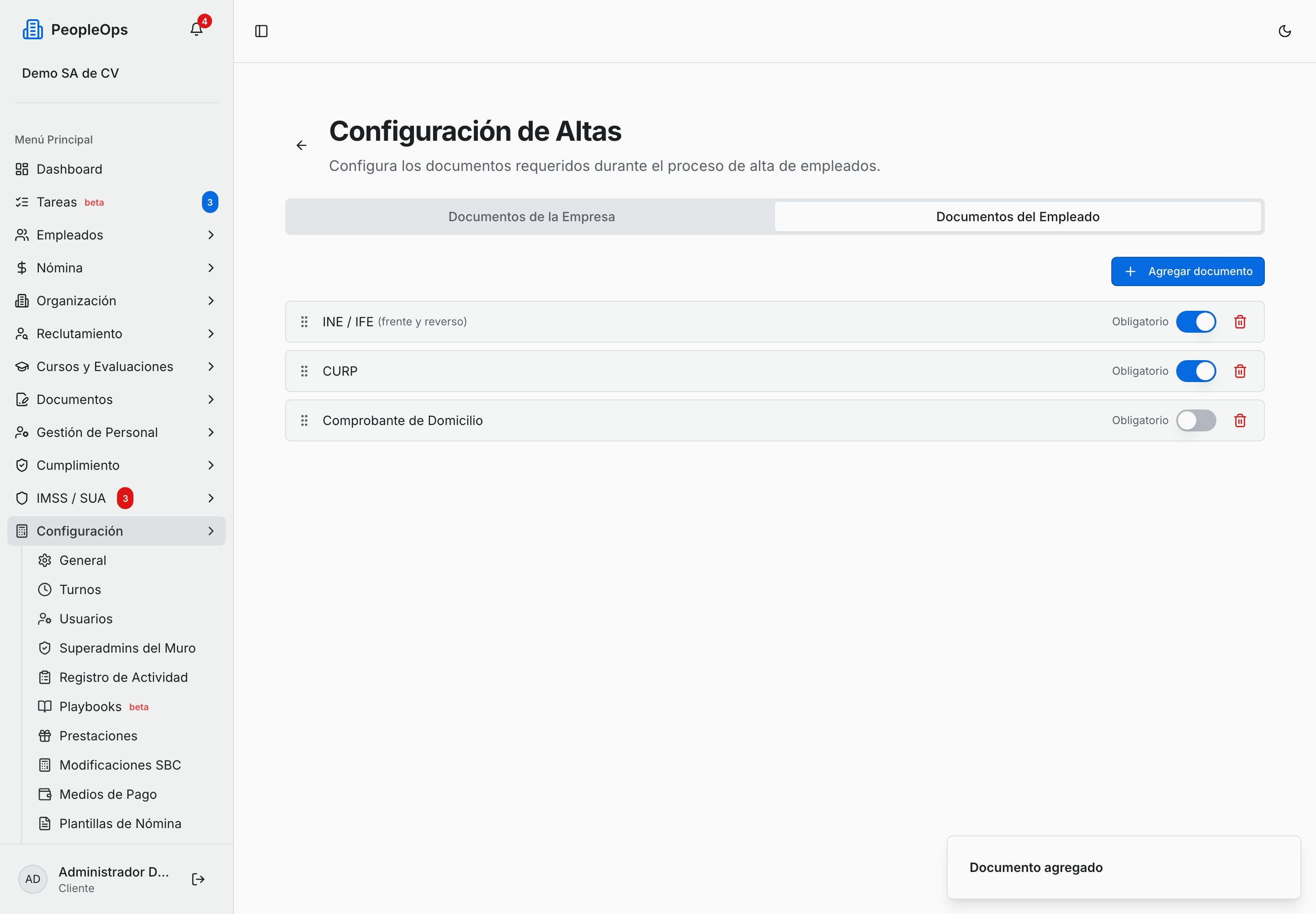Viewport: 1316px width, 914px height.
Task: Click the Nómina dollar icon
Action: [22, 268]
